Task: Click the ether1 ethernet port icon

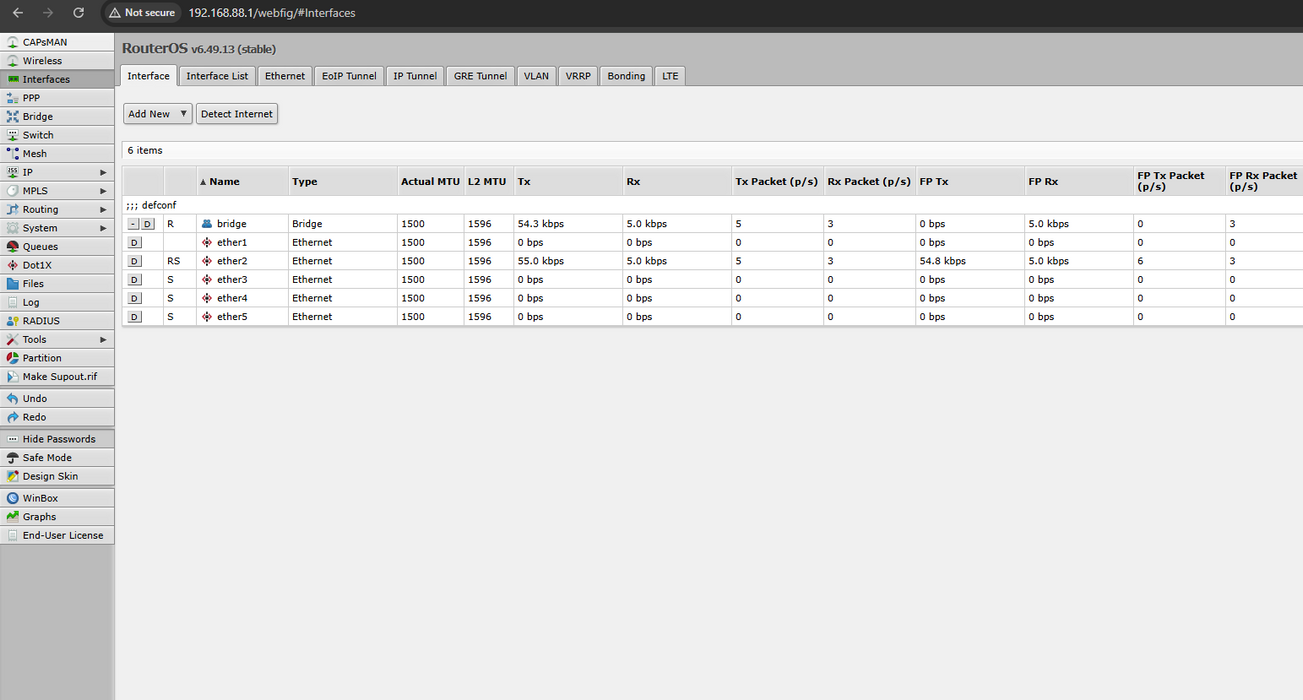Action: point(207,243)
